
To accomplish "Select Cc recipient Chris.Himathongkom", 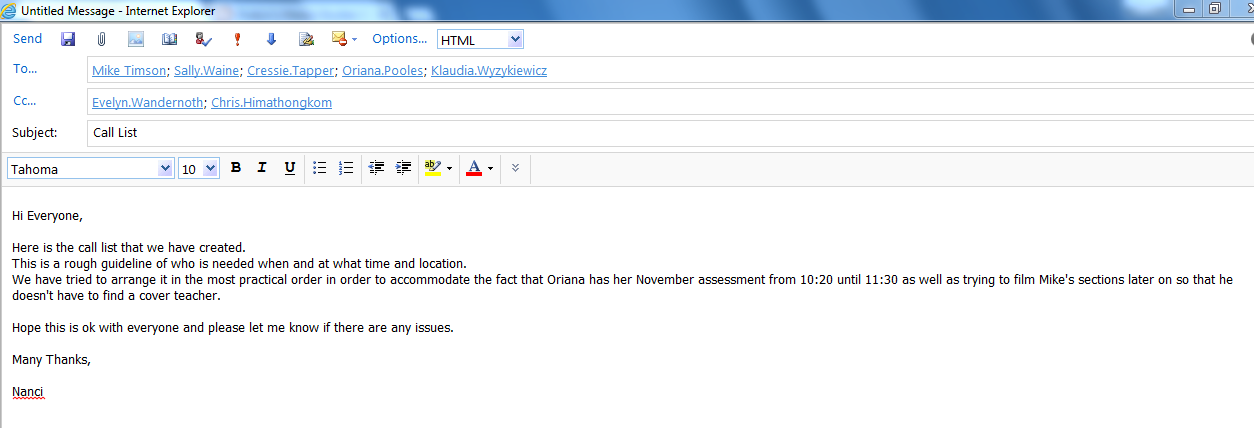I will (271, 103).
